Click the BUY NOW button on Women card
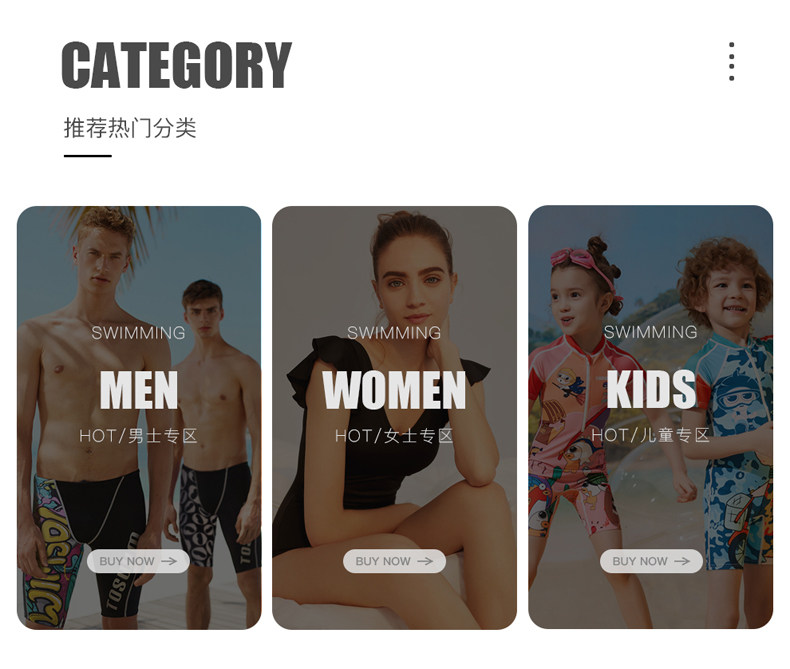 pyautogui.click(x=394, y=561)
